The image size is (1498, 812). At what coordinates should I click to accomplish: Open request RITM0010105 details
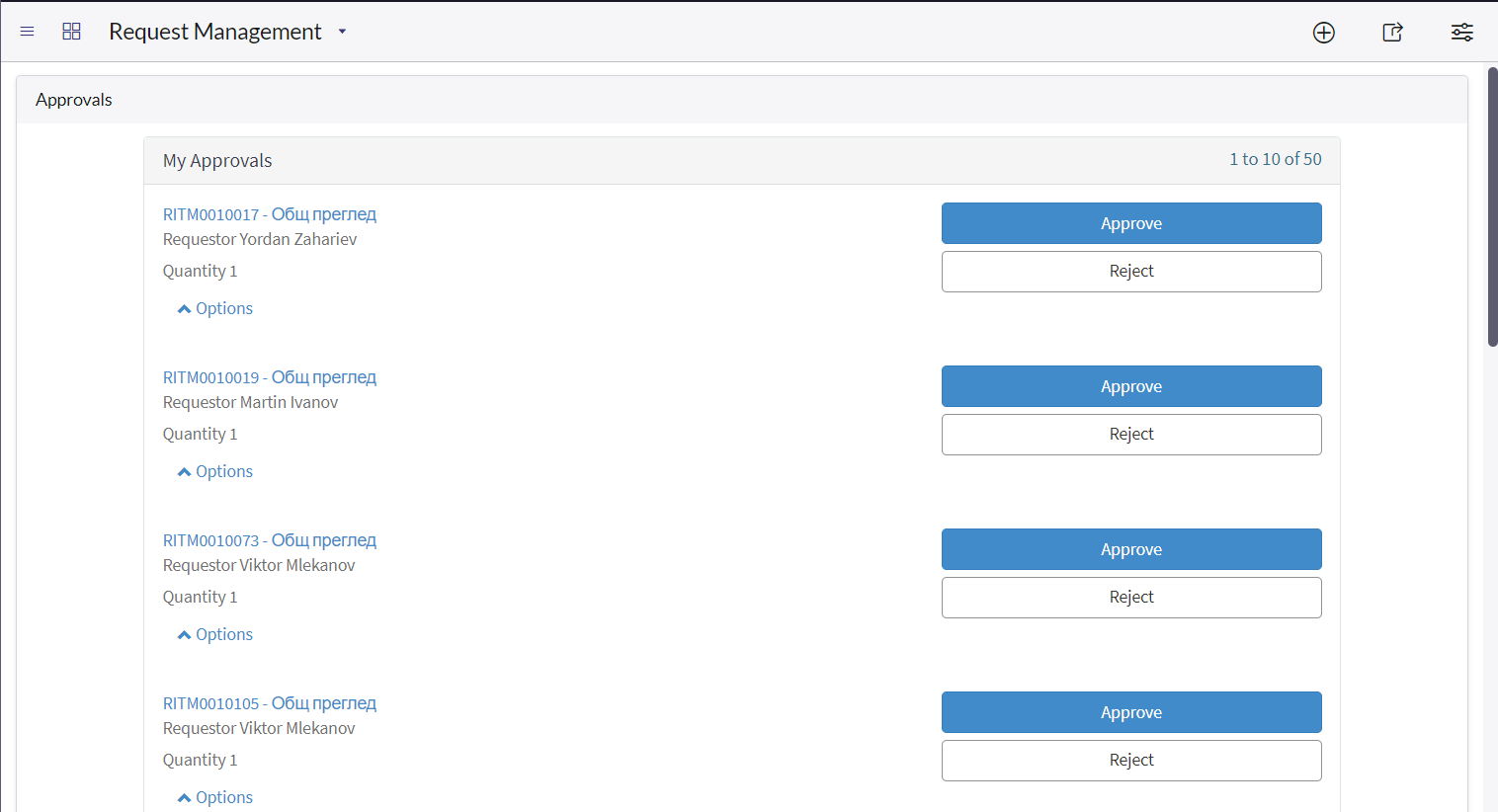(x=269, y=702)
